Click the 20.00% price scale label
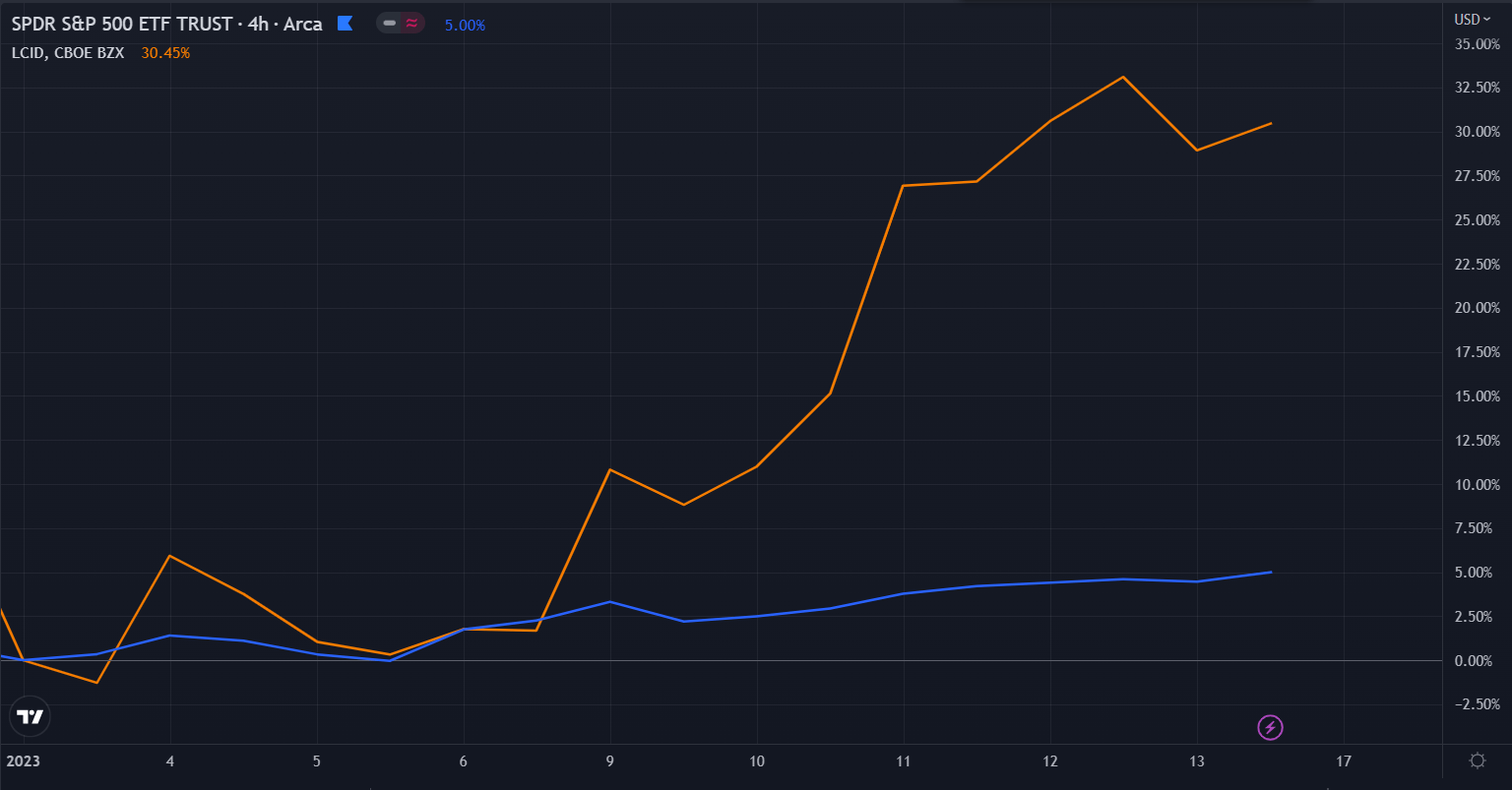This screenshot has width=1512, height=790. pyautogui.click(x=1476, y=308)
